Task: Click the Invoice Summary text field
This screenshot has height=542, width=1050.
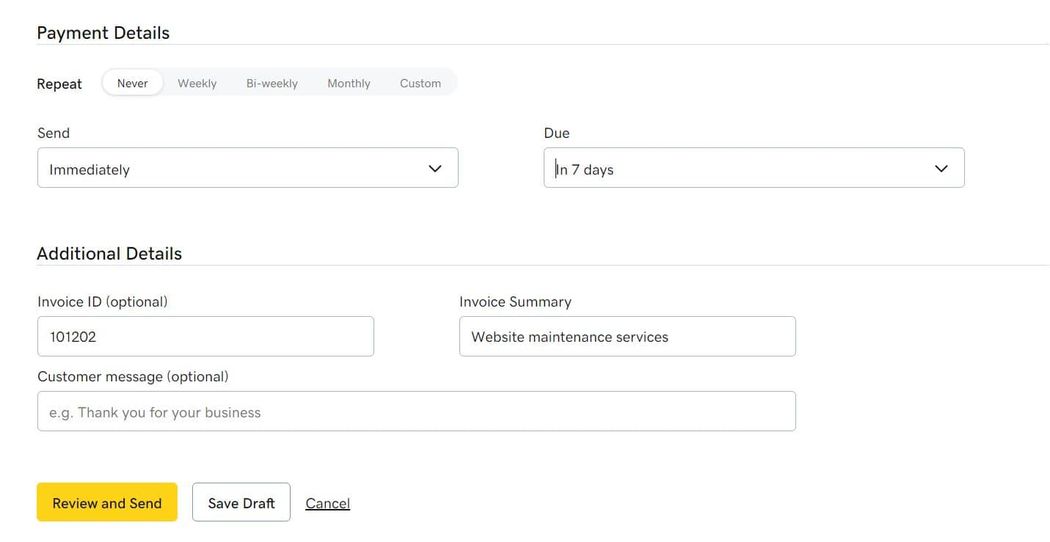Action: [627, 336]
